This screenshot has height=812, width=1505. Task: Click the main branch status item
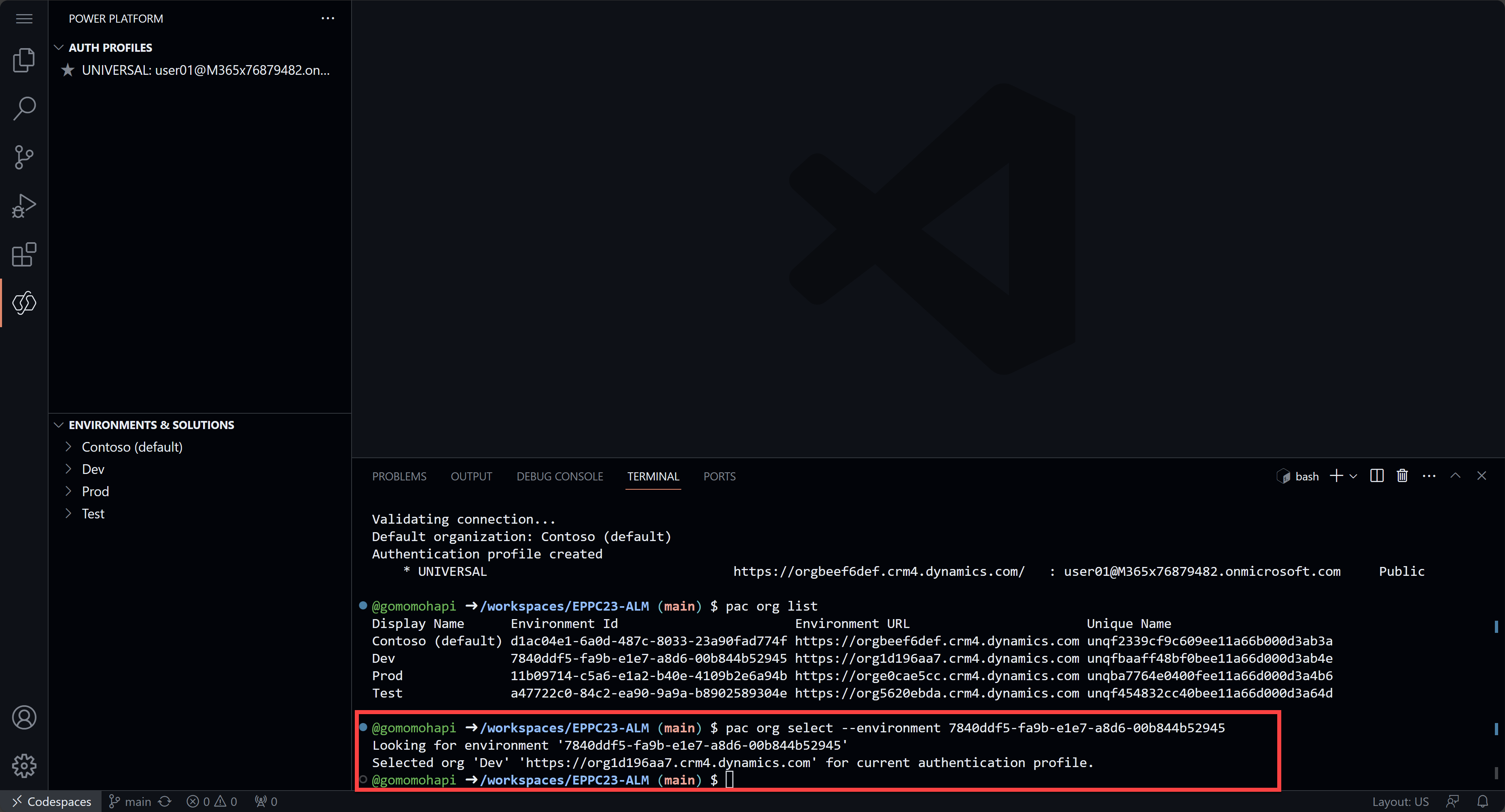[130, 801]
